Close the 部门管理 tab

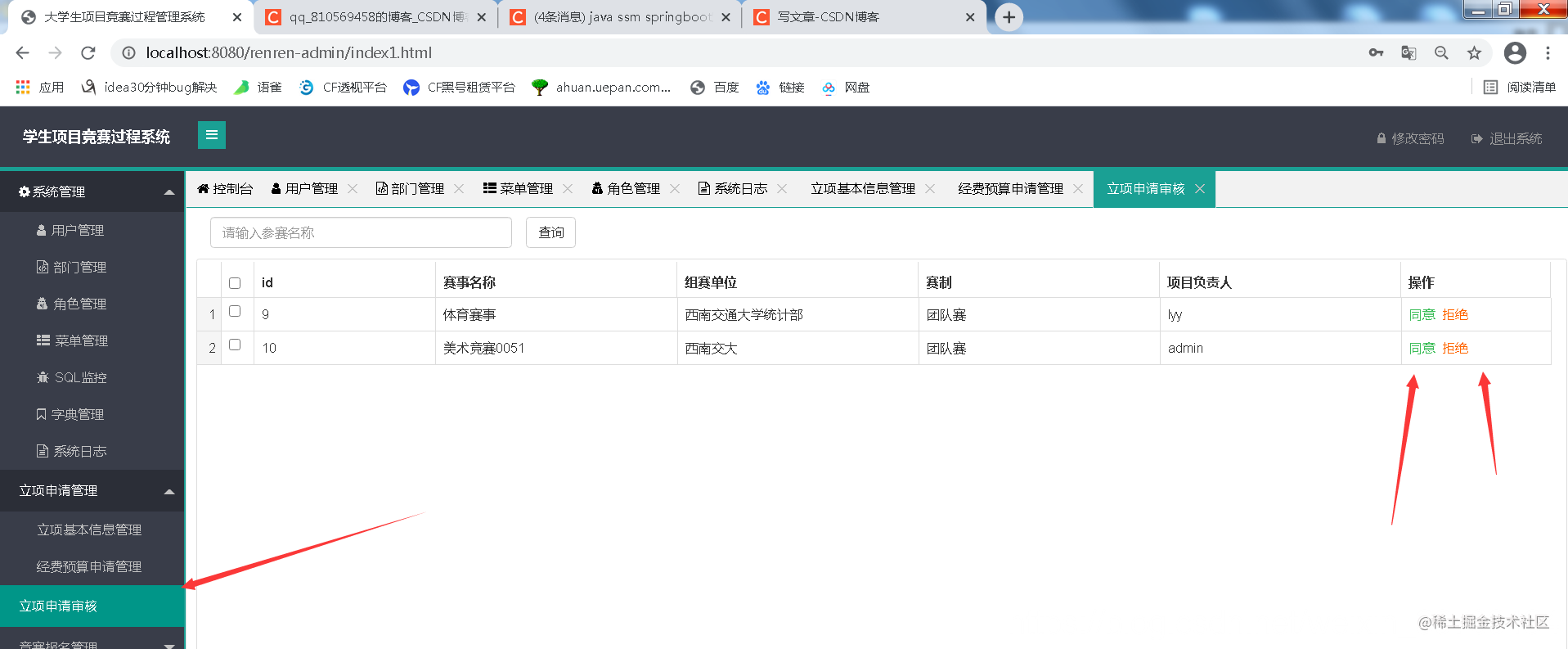(459, 188)
